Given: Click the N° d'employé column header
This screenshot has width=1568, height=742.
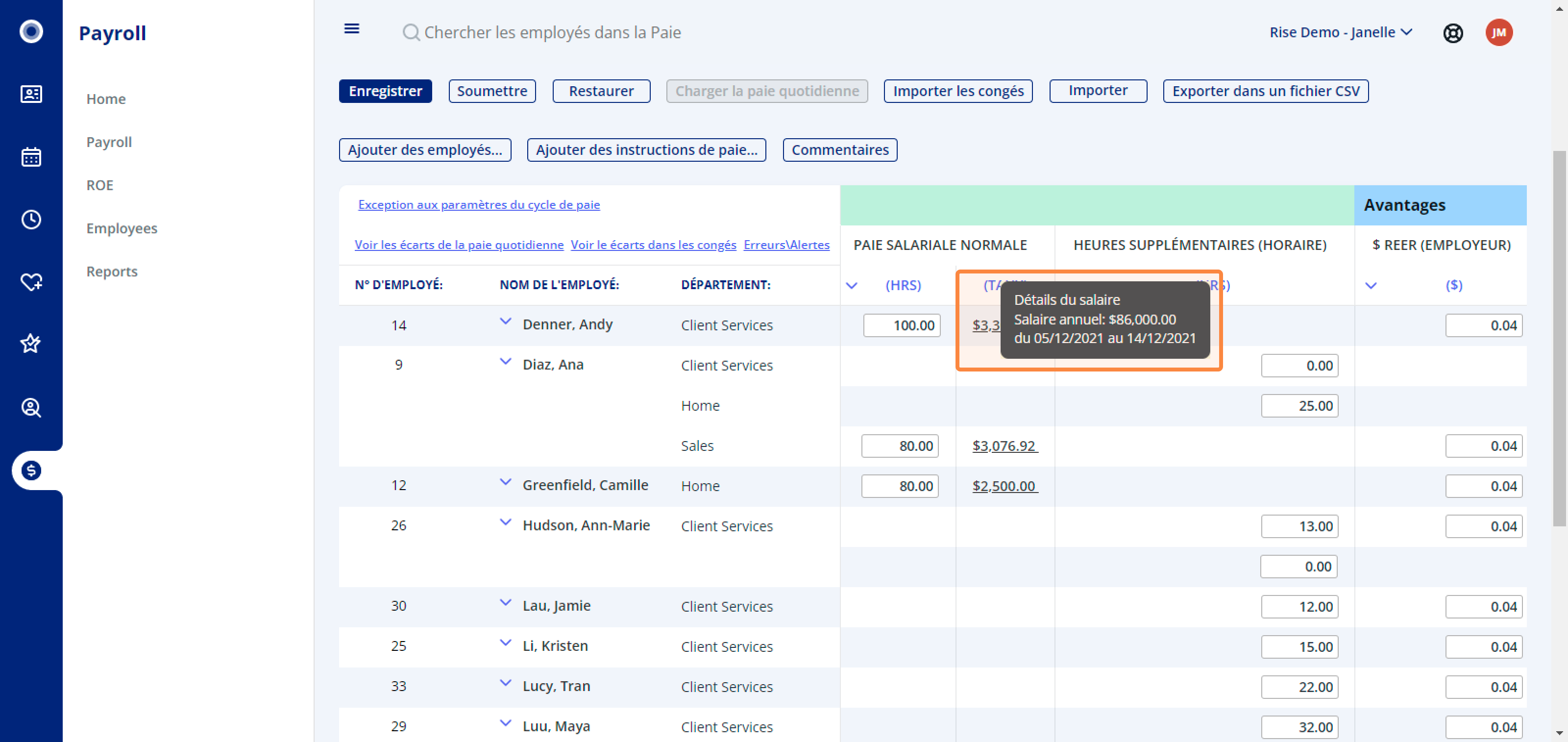Looking at the screenshot, I should (x=398, y=285).
